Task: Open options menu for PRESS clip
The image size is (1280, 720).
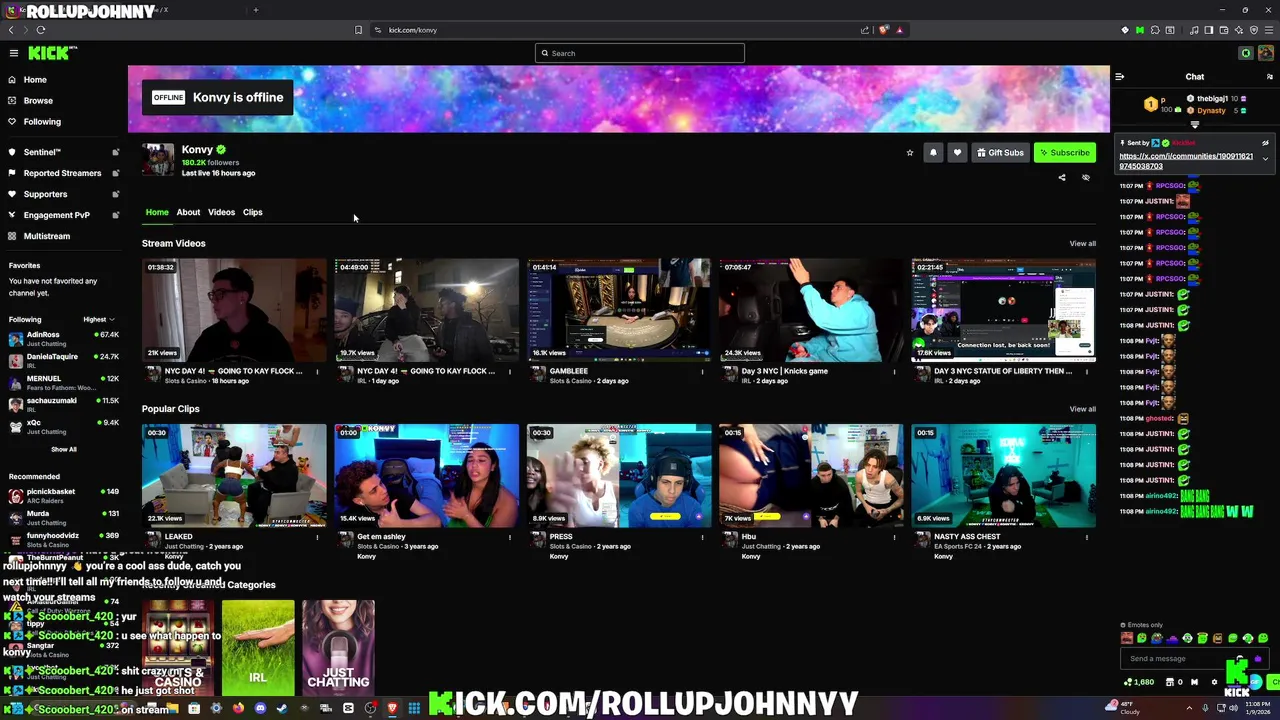Action: click(x=702, y=537)
